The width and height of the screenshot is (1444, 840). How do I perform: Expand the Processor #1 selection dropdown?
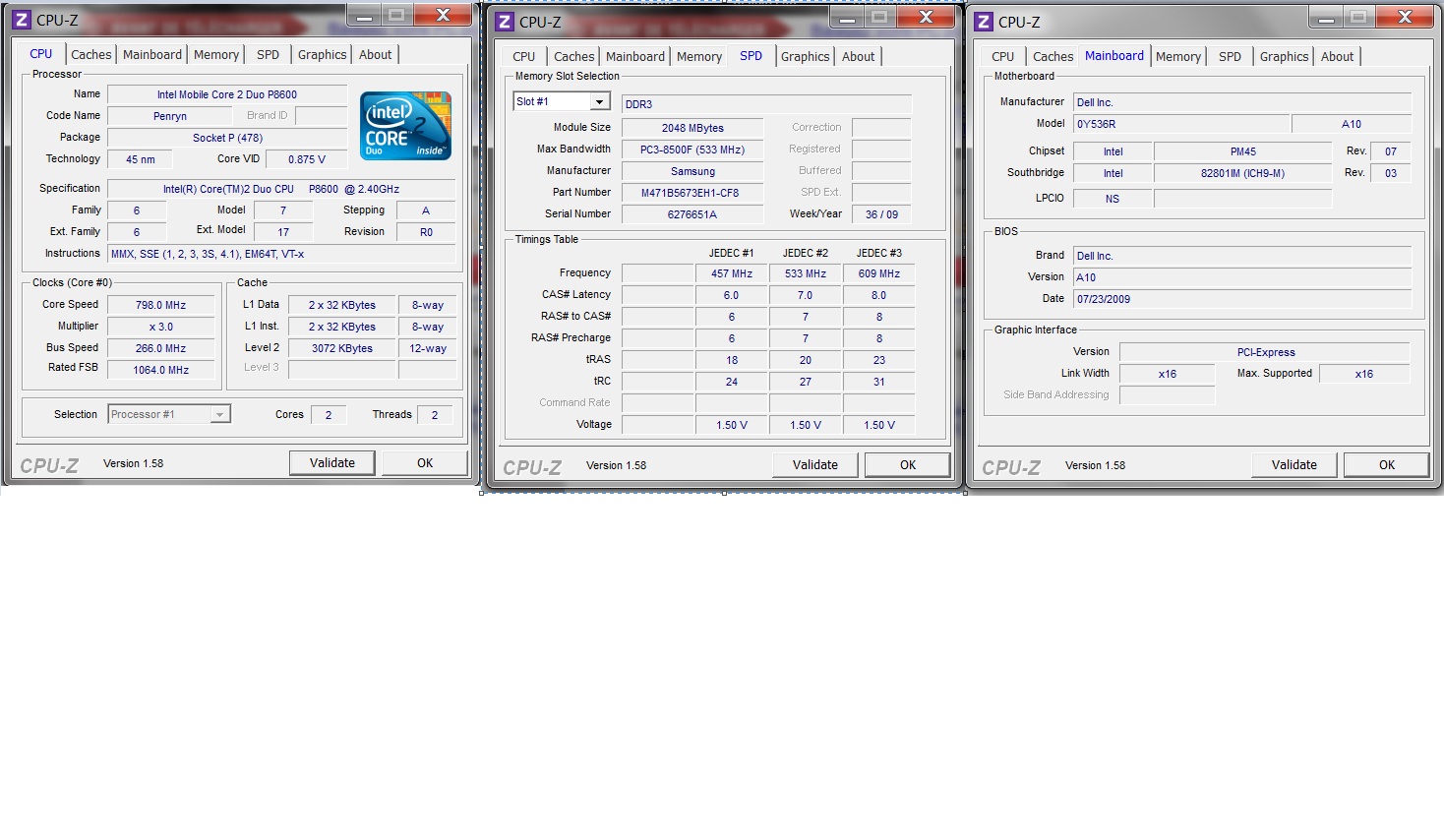[x=220, y=415]
